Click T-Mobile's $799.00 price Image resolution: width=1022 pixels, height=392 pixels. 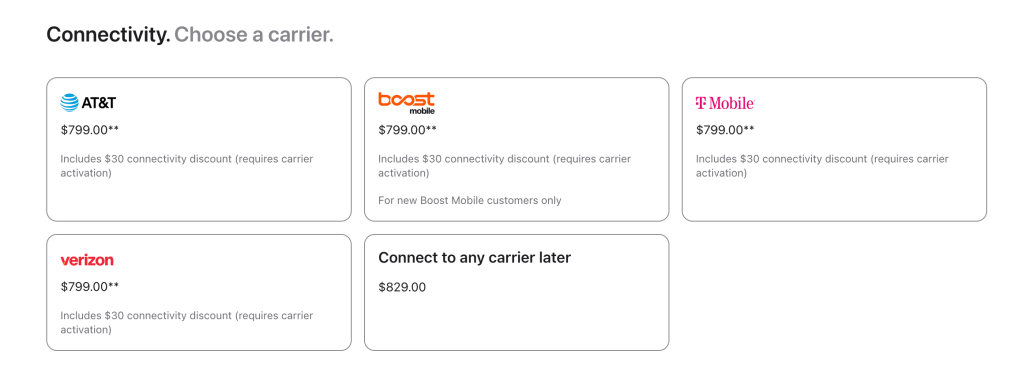pyautogui.click(x=725, y=130)
